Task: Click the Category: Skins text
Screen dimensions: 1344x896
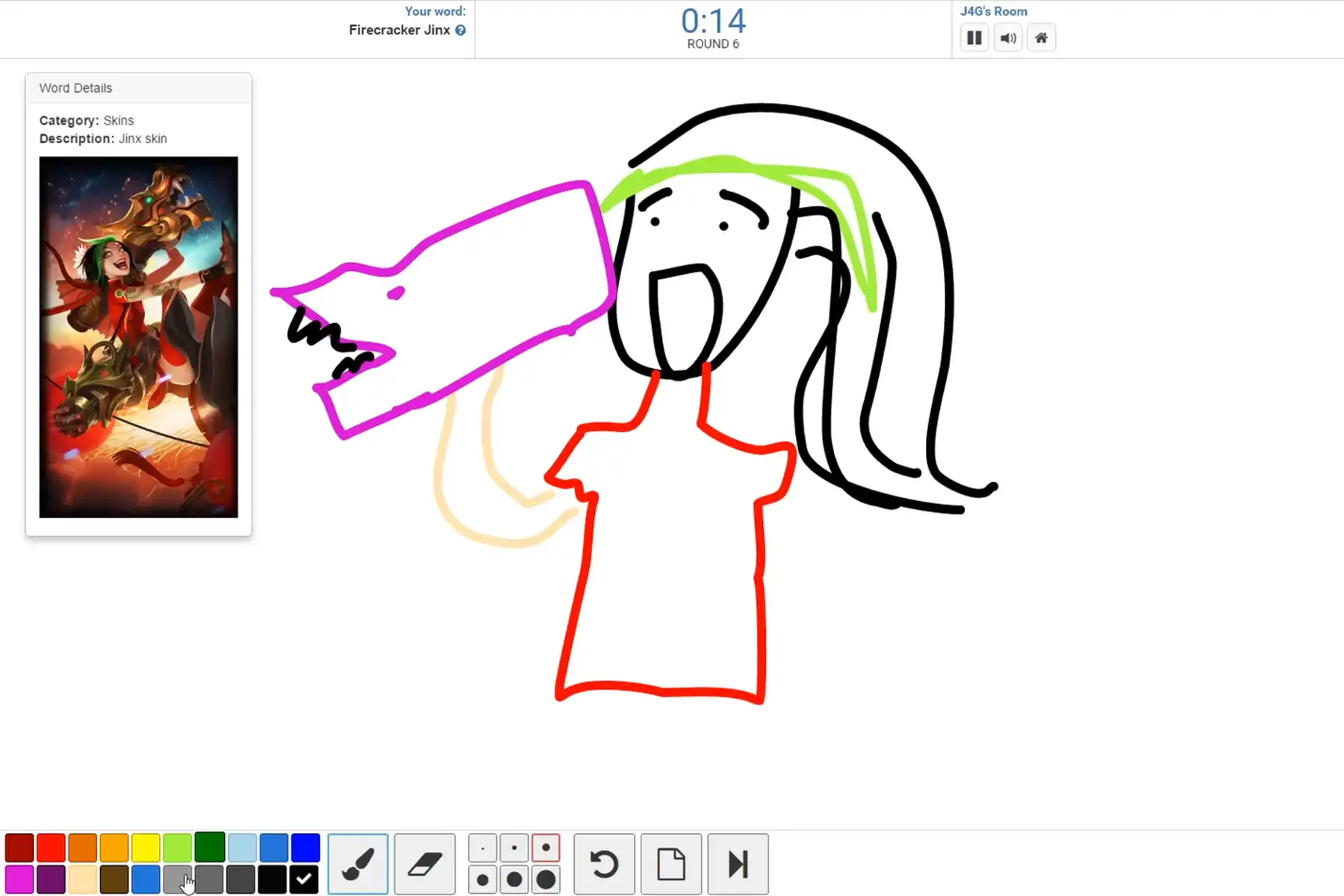Action: click(87, 120)
